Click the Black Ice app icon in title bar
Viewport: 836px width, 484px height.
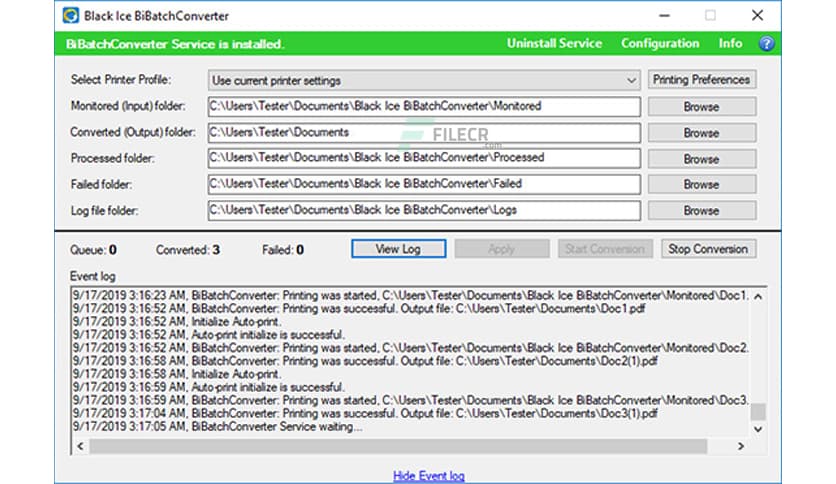coord(70,15)
